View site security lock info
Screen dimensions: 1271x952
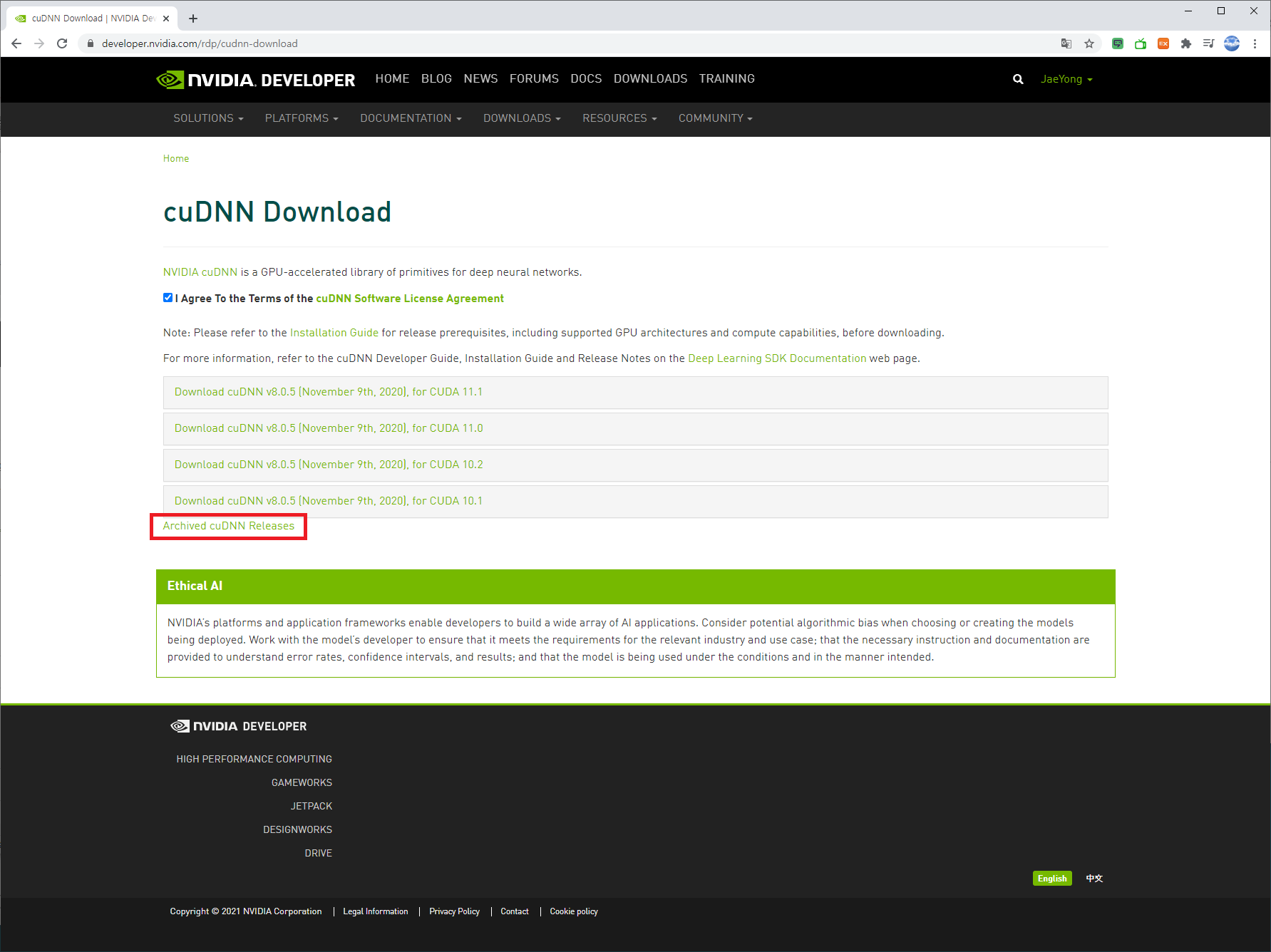(90, 43)
